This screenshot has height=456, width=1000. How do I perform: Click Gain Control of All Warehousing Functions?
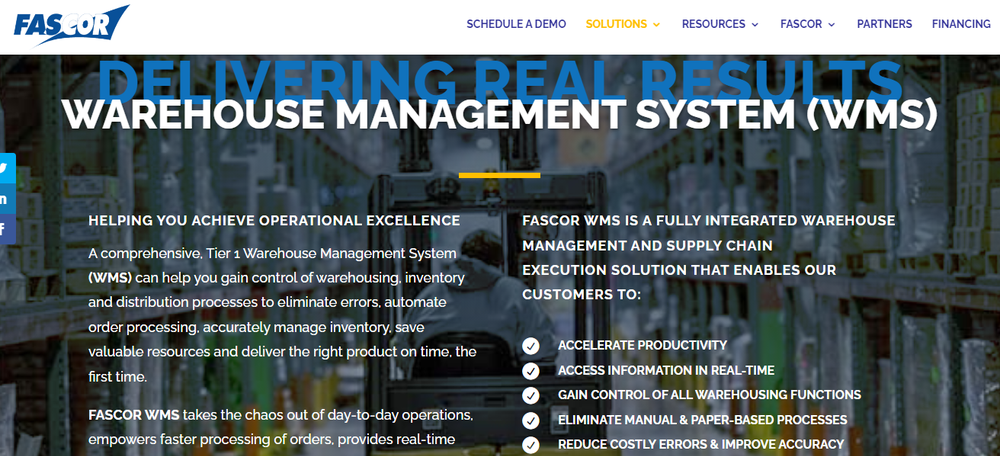pyautogui.click(x=709, y=395)
